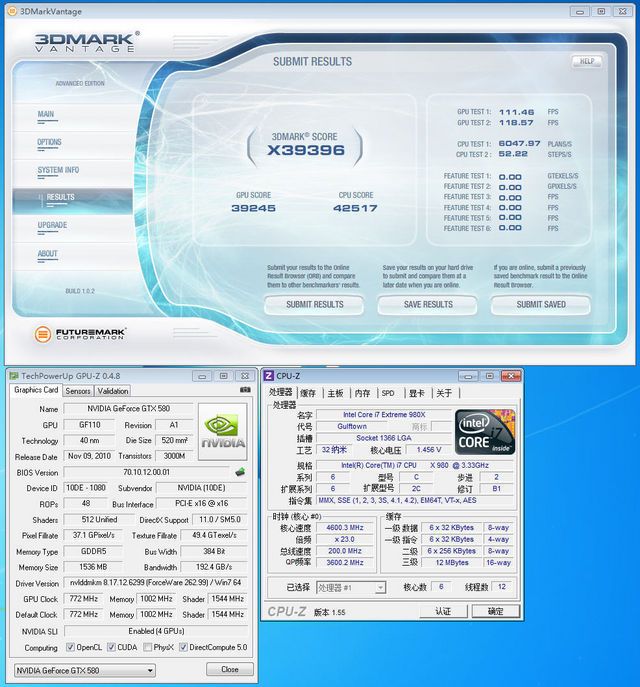
Task: Click the Driver Version field in GPU-Z
Action: click(x=155, y=583)
